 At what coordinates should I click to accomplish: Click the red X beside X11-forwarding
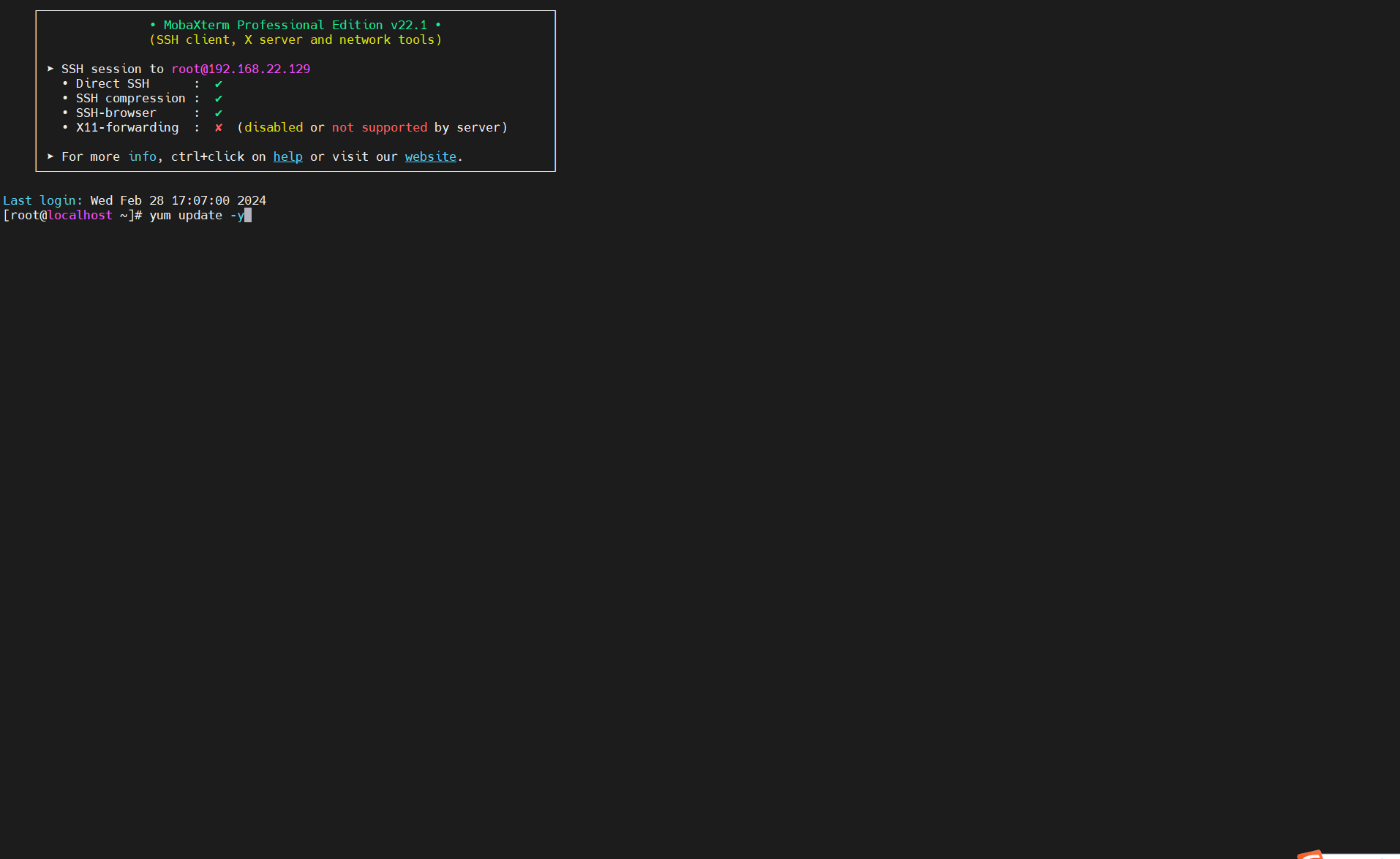click(x=219, y=127)
